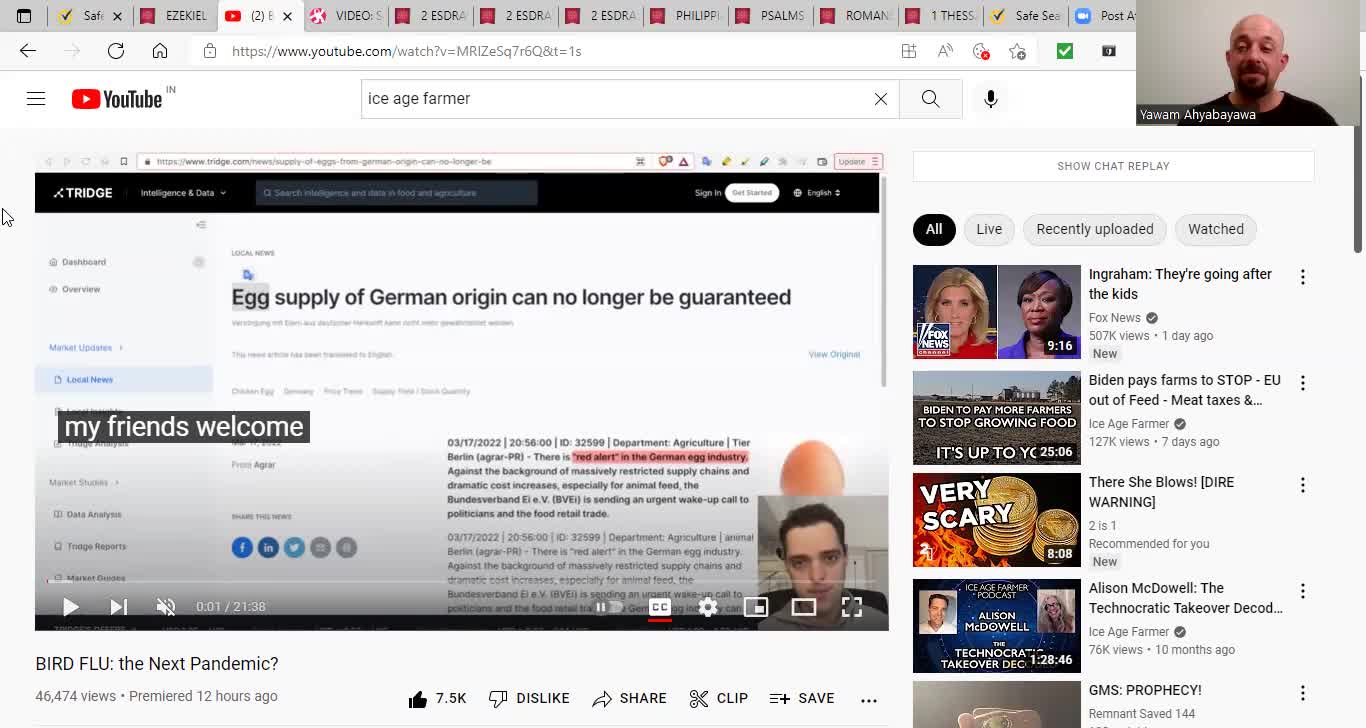Viewport: 1366px width, 728px height.
Task: Click the green checkmark extension icon
Action: coord(1065,51)
